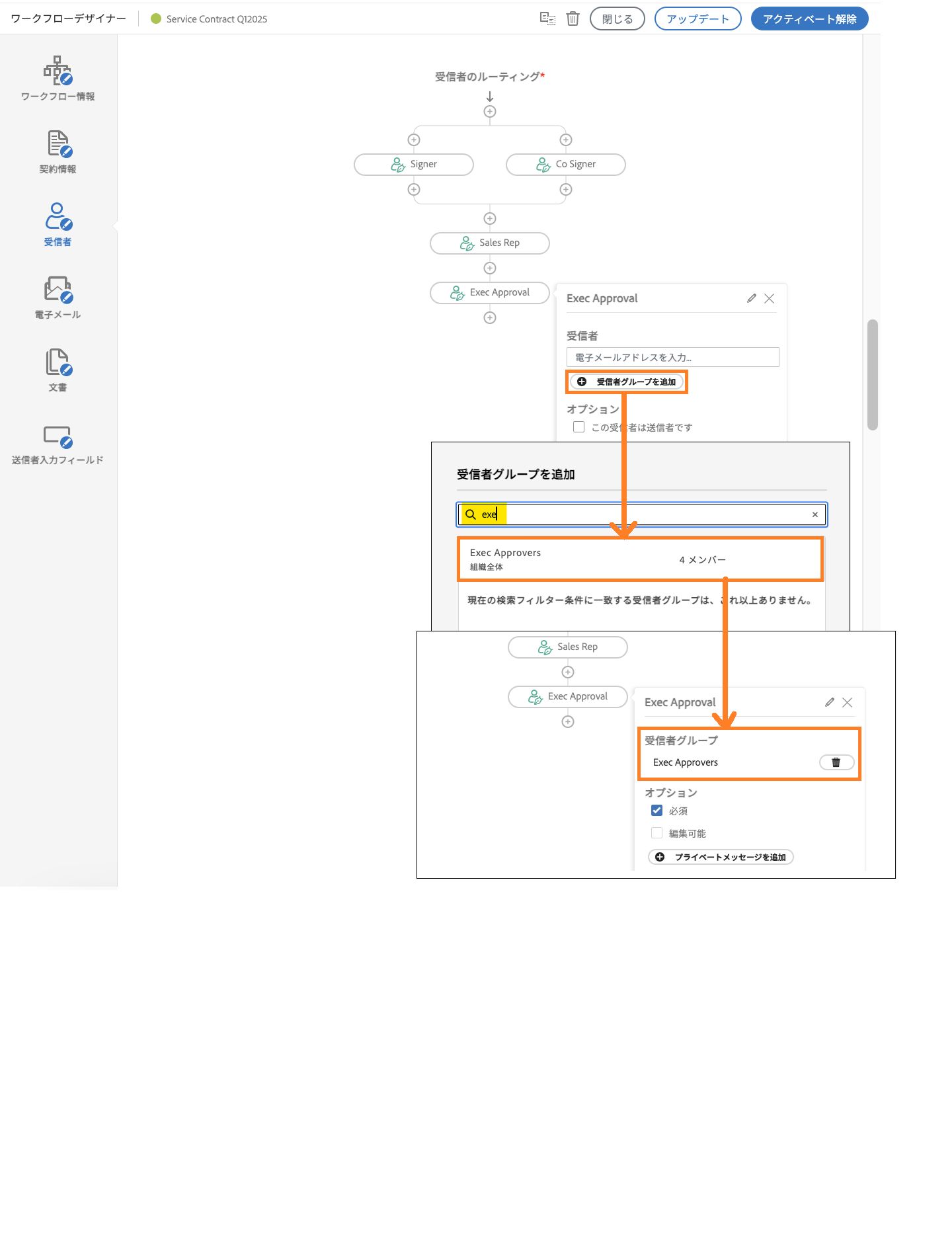
Task: Open the ワークフロー情報 sidebar section
Action: [58, 79]
